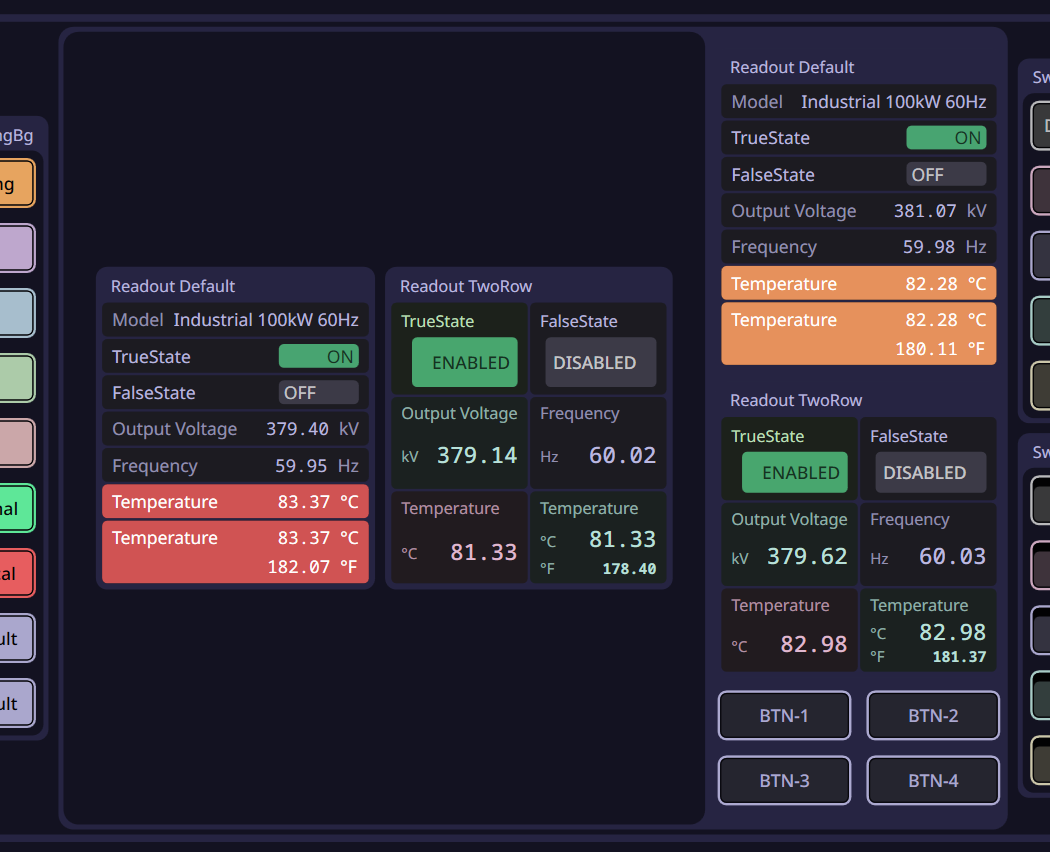Screen dimensions: 1050x852
Task: Click the dusty pink button in left column
Action: pyautogui.click(x=15, y=443)
